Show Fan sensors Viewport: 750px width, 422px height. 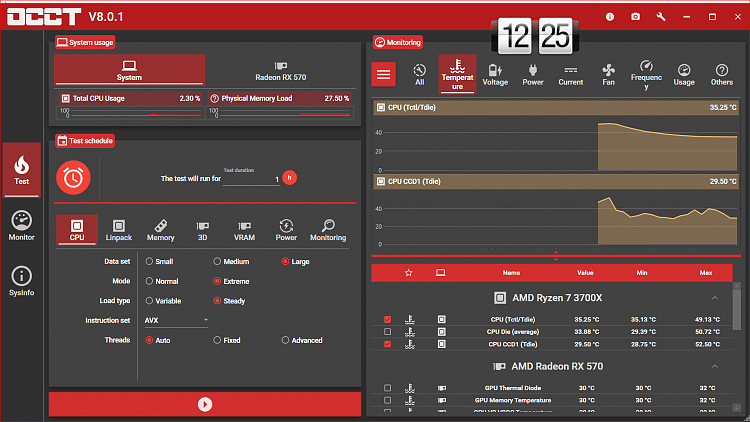click(608, 75)
